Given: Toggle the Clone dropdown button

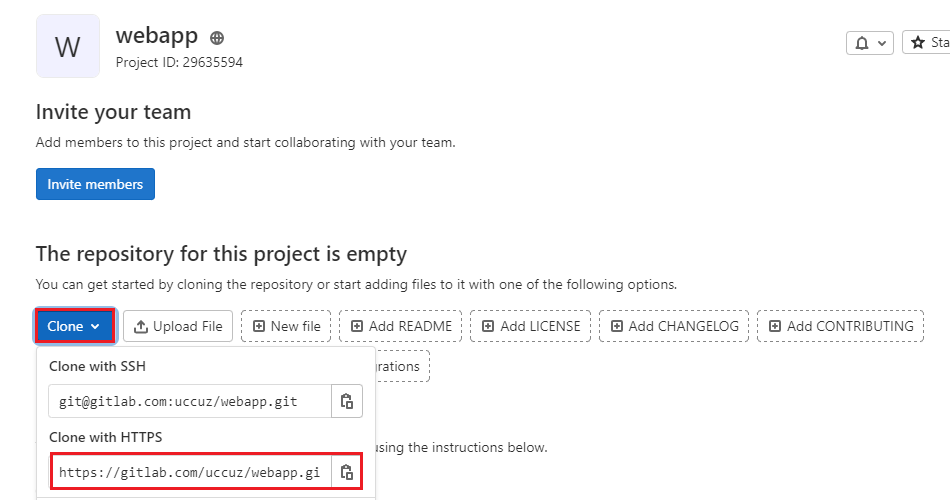Looking at the screenshot, I should [x=75, y=326].
